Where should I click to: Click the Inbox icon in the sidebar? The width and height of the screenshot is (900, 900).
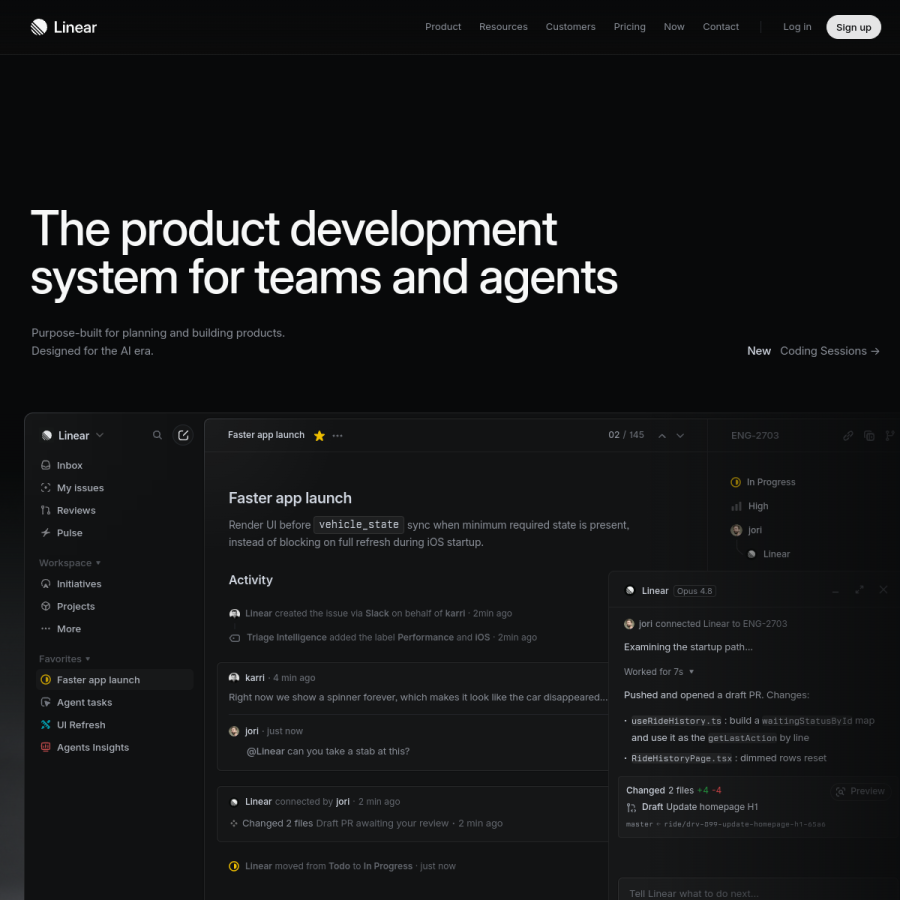pos(45,465)
